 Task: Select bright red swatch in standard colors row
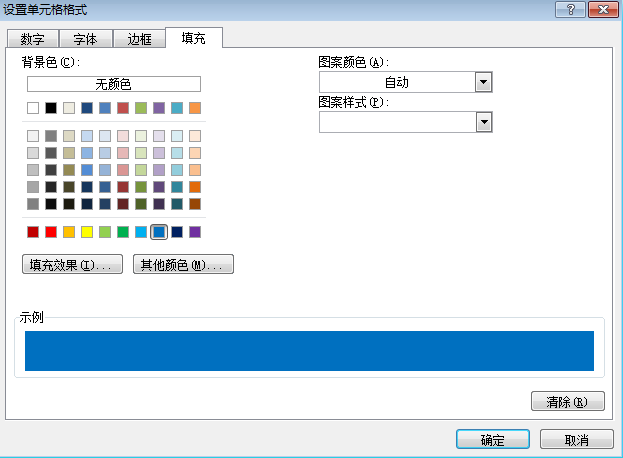(x=51, y=232)
